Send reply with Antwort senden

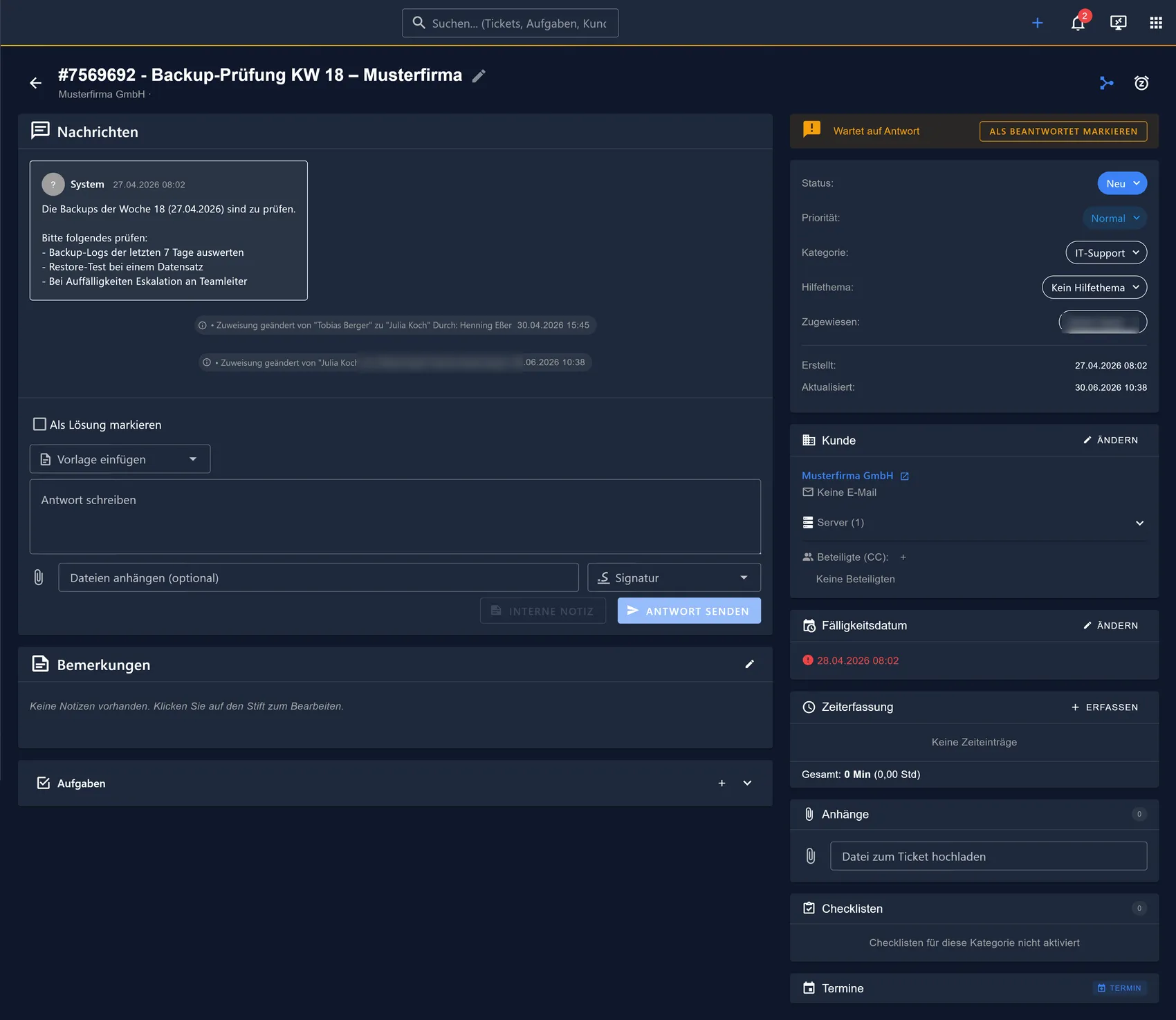(689, 611)
